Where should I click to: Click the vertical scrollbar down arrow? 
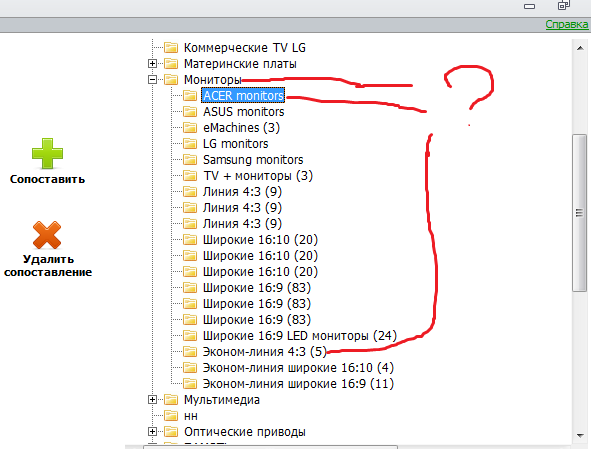580,436
